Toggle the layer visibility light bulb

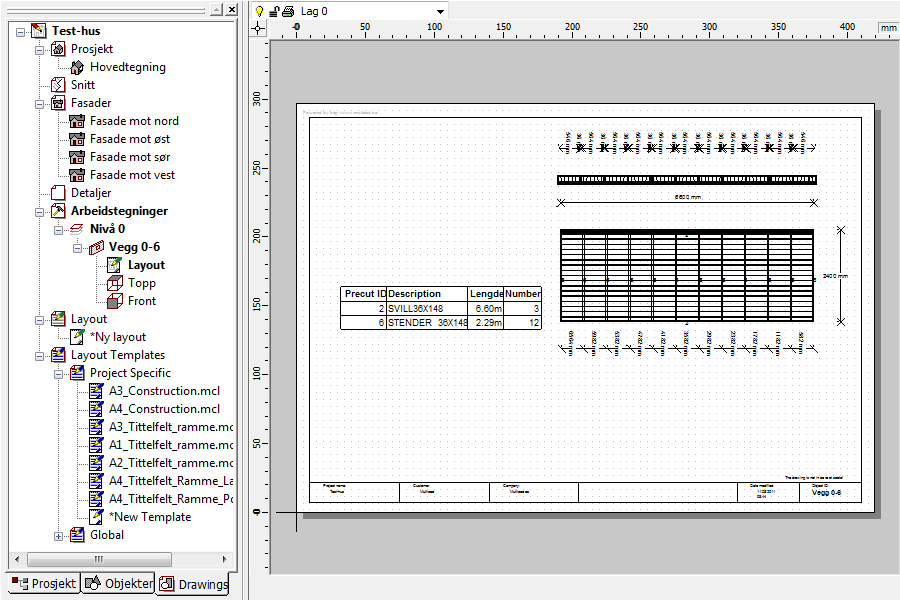point(259,11)
